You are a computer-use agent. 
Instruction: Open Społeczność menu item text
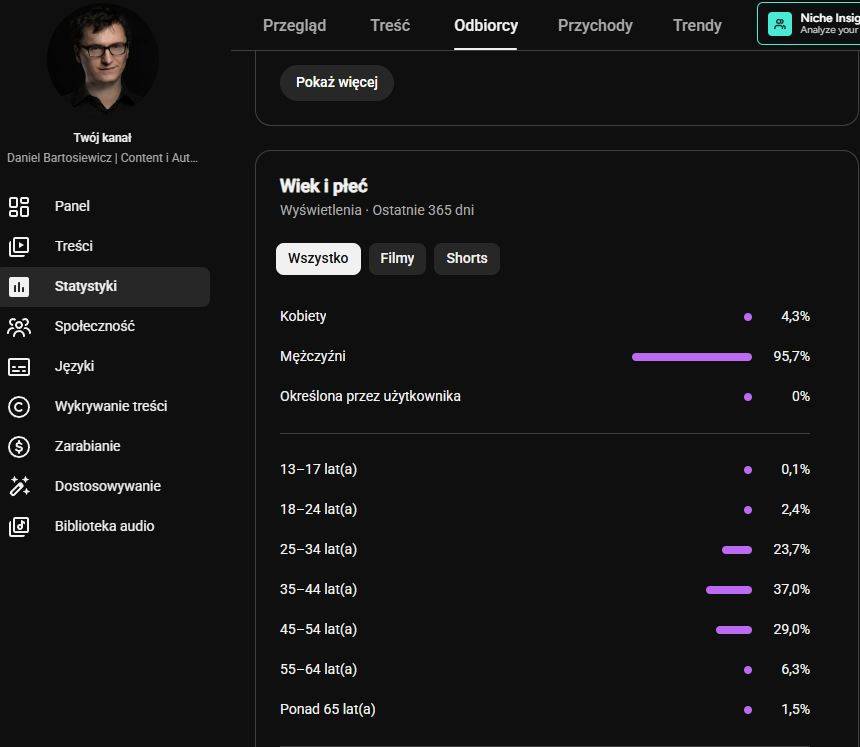tap(94, 326)
